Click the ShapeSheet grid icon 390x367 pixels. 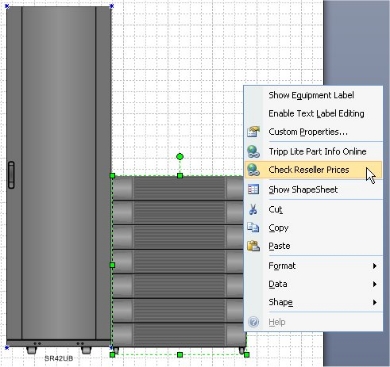253,189
